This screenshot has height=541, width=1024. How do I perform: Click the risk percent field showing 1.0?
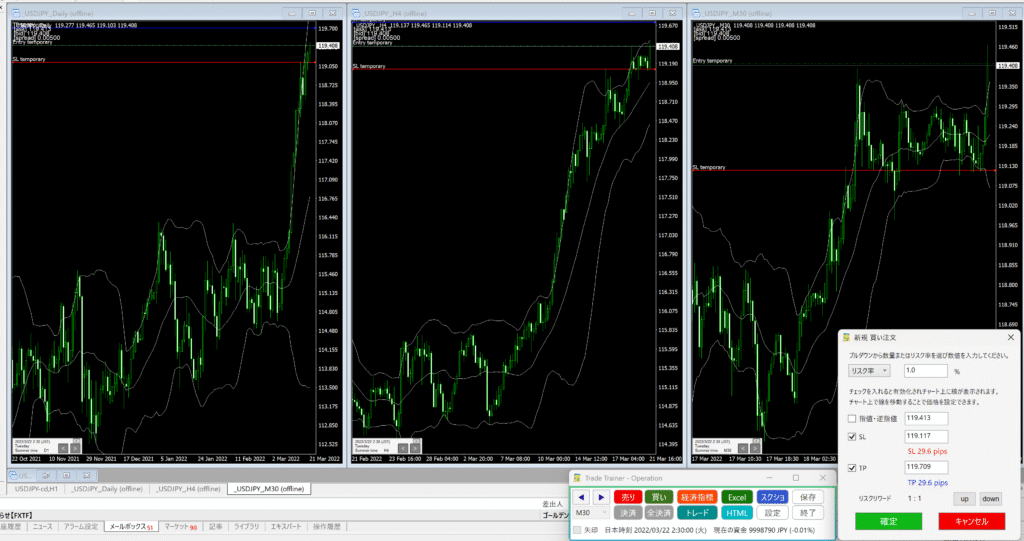click(925, 370)
